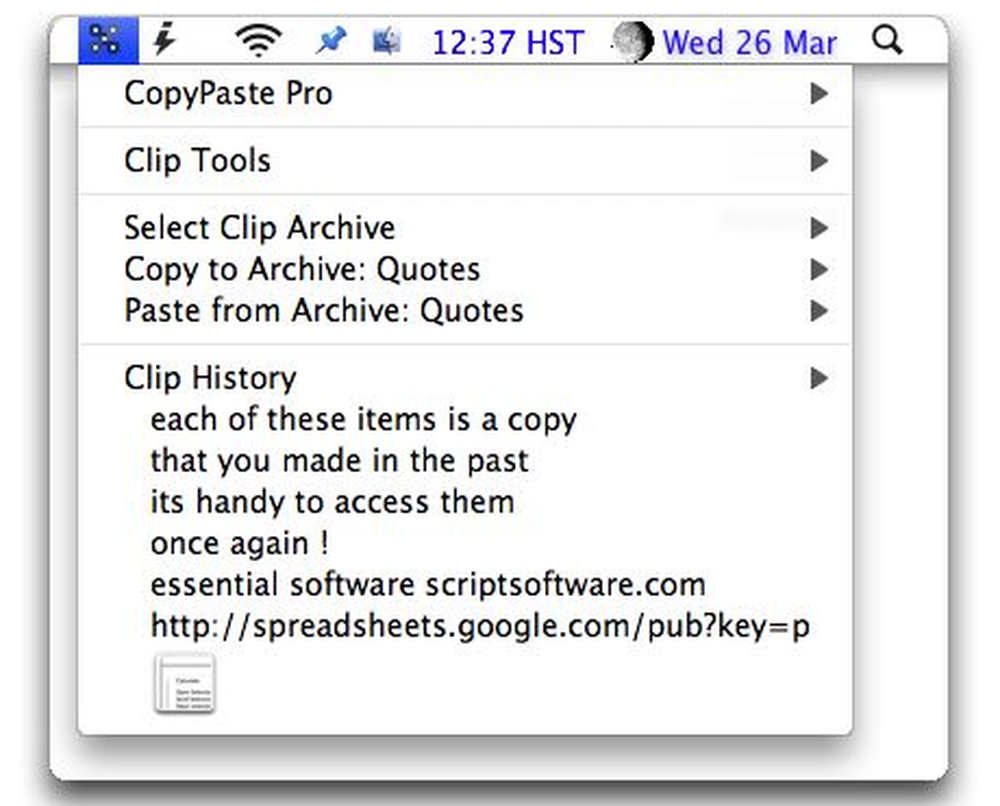This screenshot has height=806, width=1000.
Task: Open the Clip Tools menu item
Action: point(465,161)
